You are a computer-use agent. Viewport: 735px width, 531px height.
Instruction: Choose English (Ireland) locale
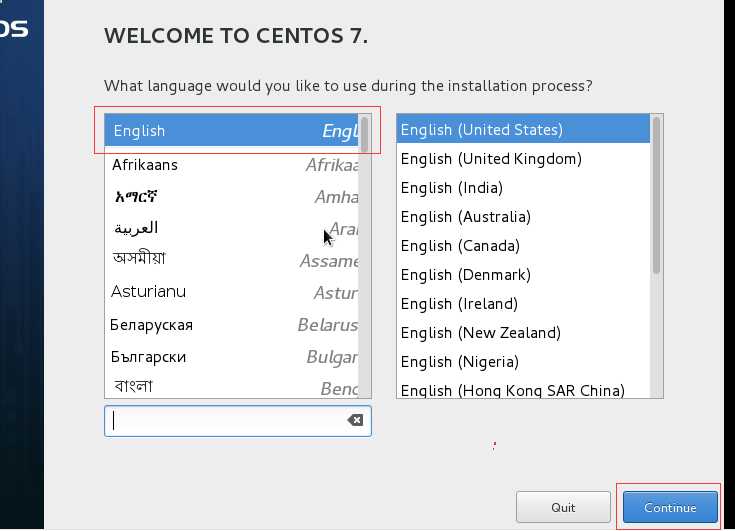click(523, 304)
